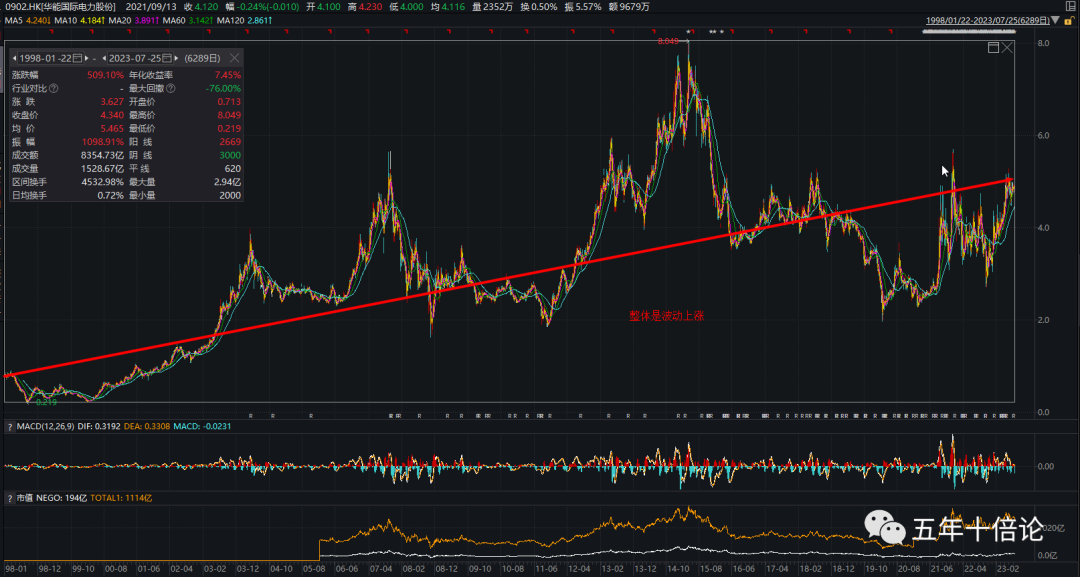Step the start date 1998-01-22 backward

[x=14, y=59]
